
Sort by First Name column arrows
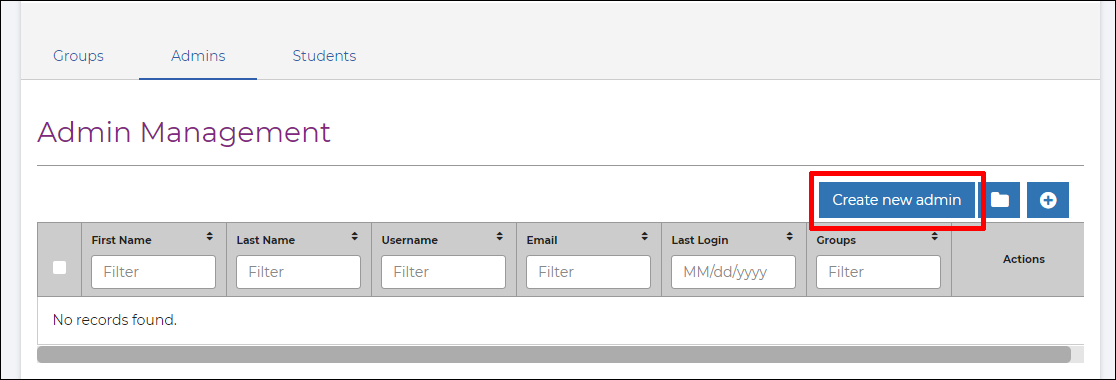[209, 236]
